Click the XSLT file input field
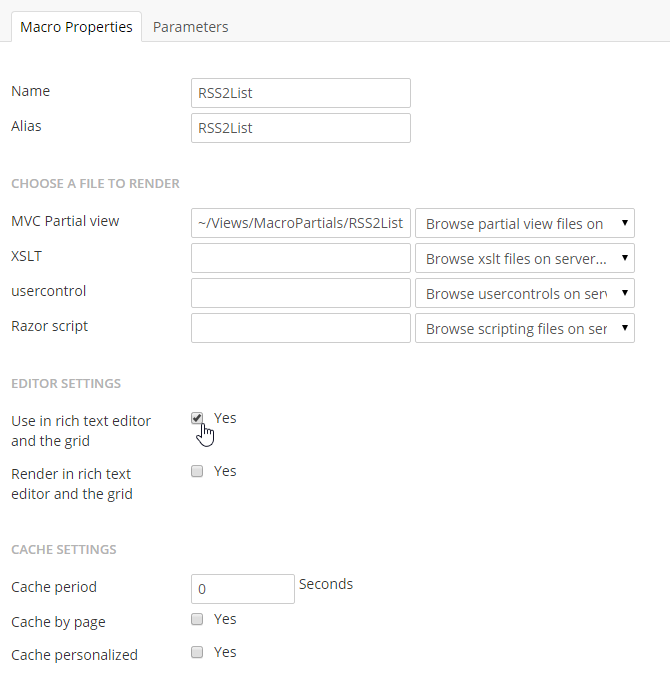Viewport: 670px width, 696px height. pyautogui.click(x=300, y=258)
